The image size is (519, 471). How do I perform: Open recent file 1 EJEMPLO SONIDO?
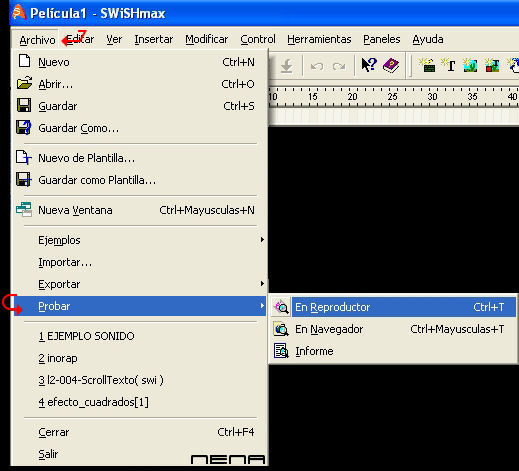tap(86, 336)
